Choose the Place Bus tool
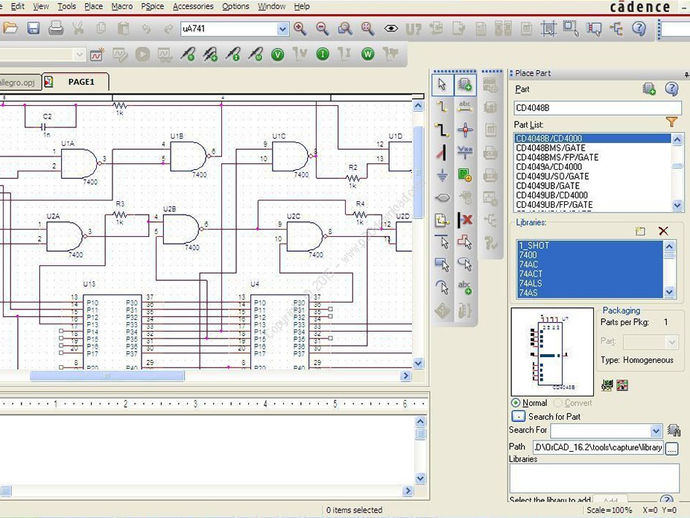This screenshot has width=690, height=518. (442, 130)
